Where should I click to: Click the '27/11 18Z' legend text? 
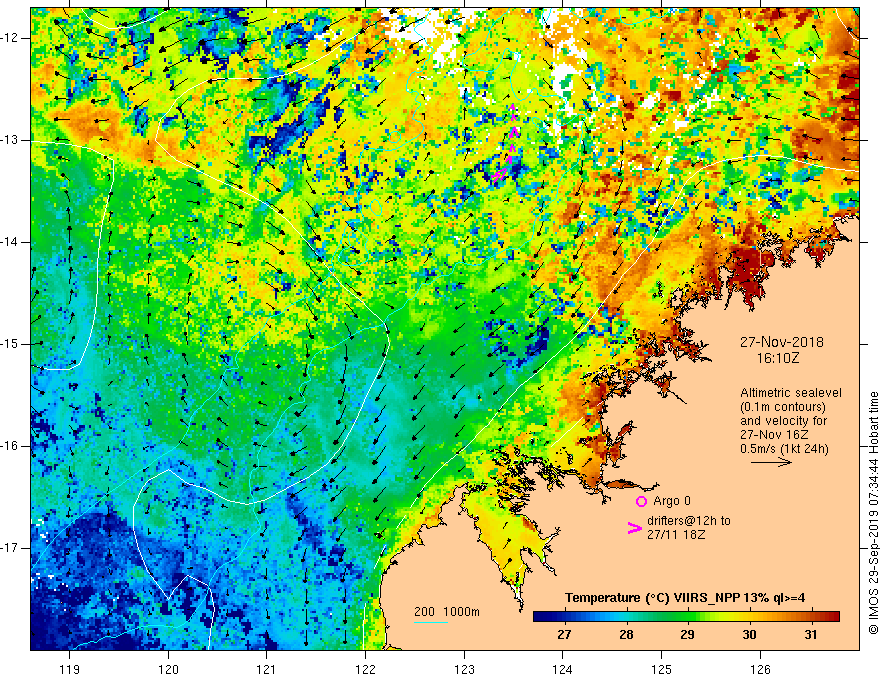tap(676, 535)
